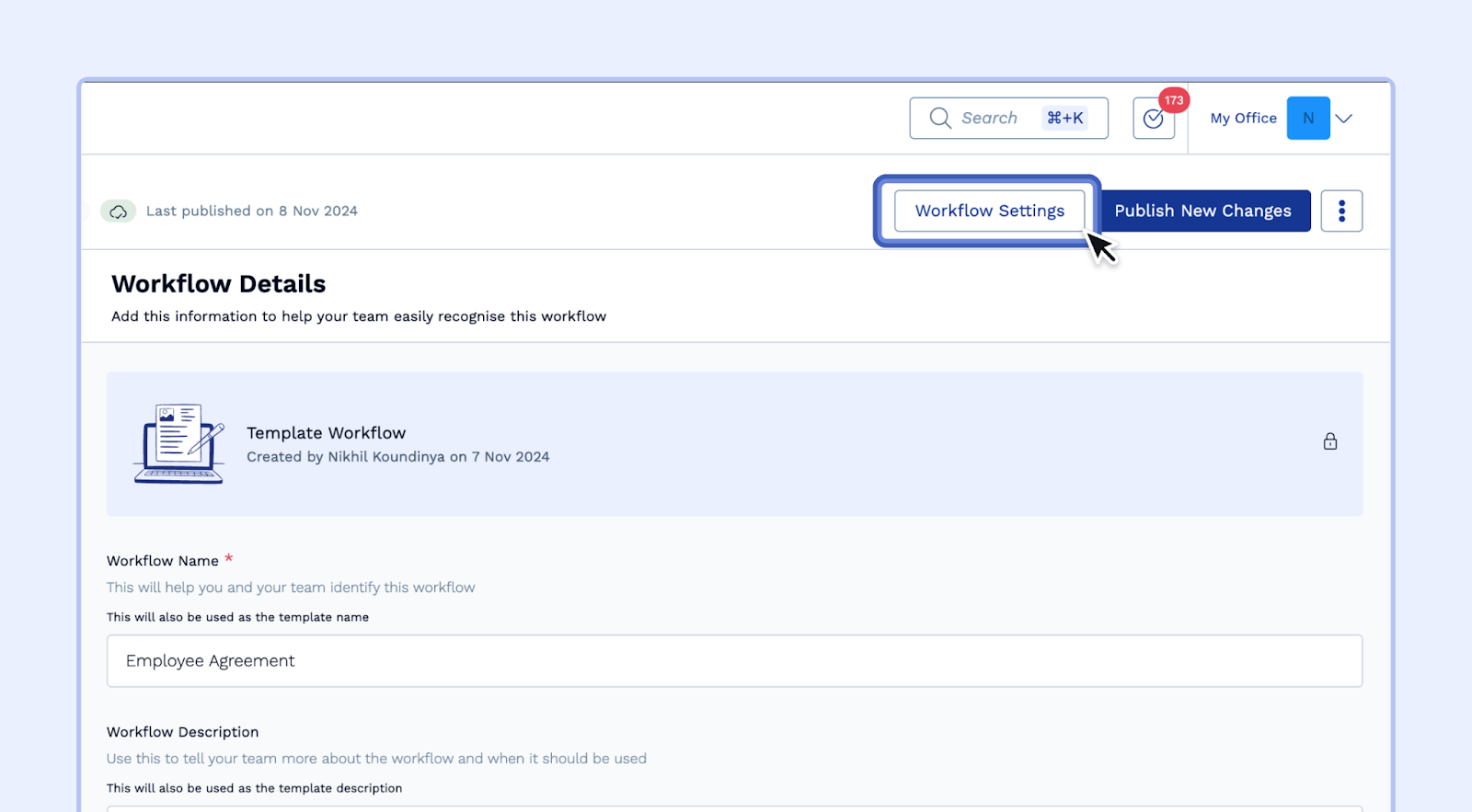Click 'This will also be used as the template name'

click(237, 617)
